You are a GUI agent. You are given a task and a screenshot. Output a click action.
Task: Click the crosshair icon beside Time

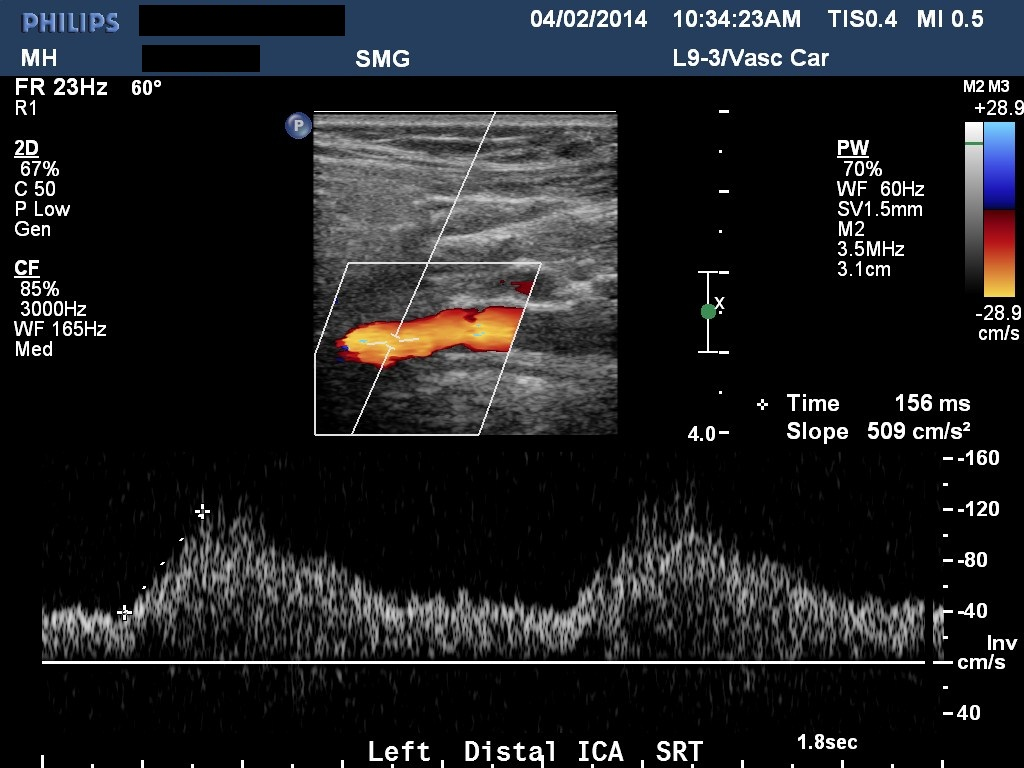[x=763, y=404]
